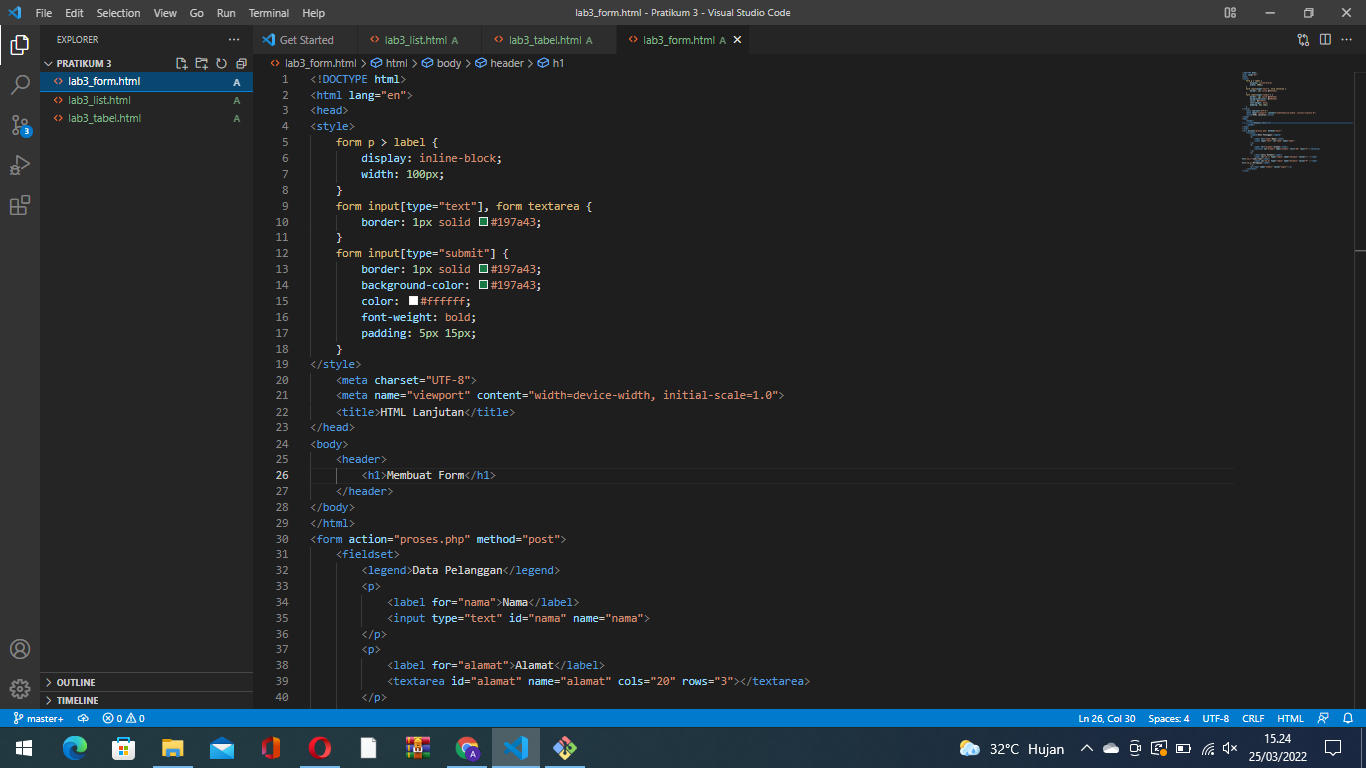Click the Customize Layout icon in title bar
The height and width of the screenshot is (768, 1366).
point(1230,13)
